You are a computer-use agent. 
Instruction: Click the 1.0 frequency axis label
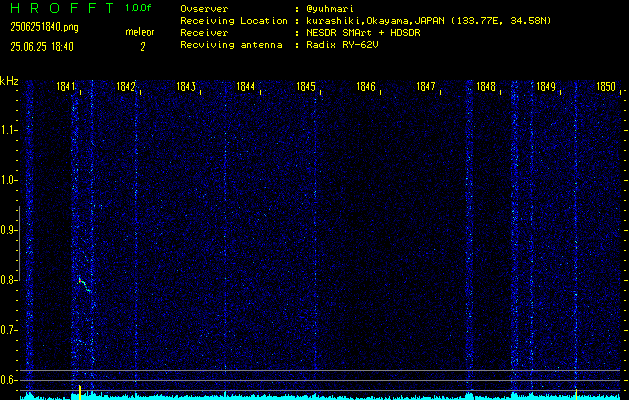point(8,181)
